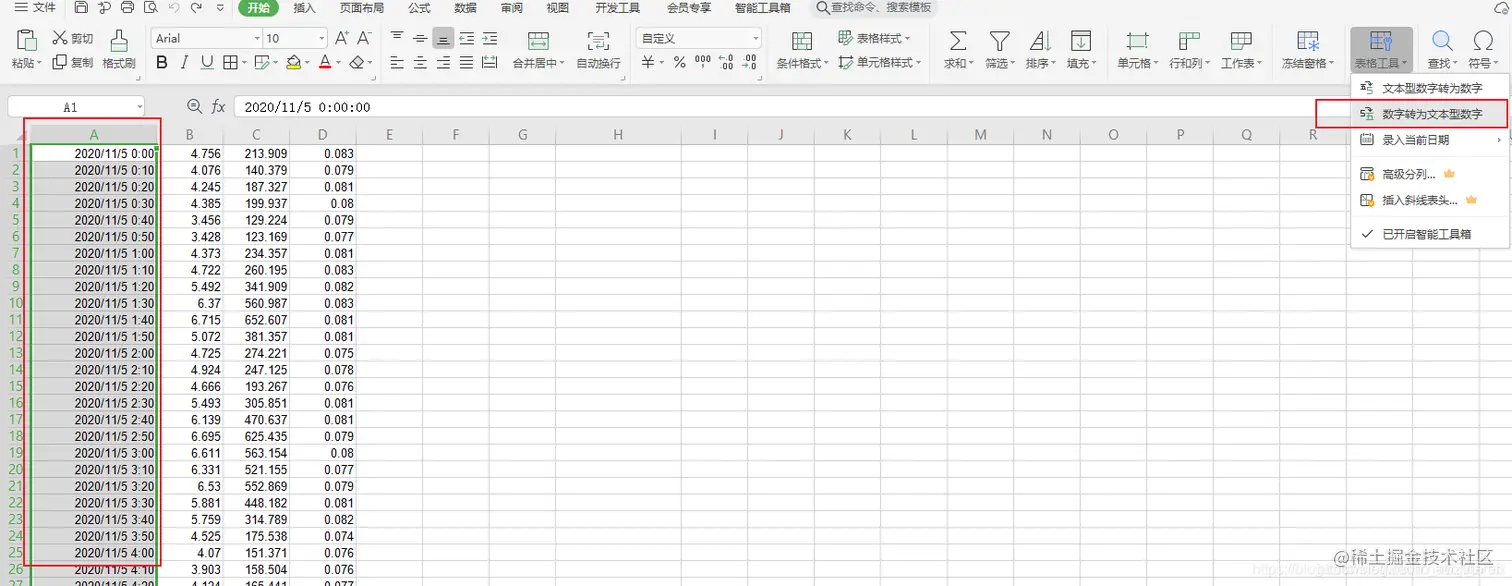
Task: Open Print Preview from quick access bar
Action: coord(150,8)
